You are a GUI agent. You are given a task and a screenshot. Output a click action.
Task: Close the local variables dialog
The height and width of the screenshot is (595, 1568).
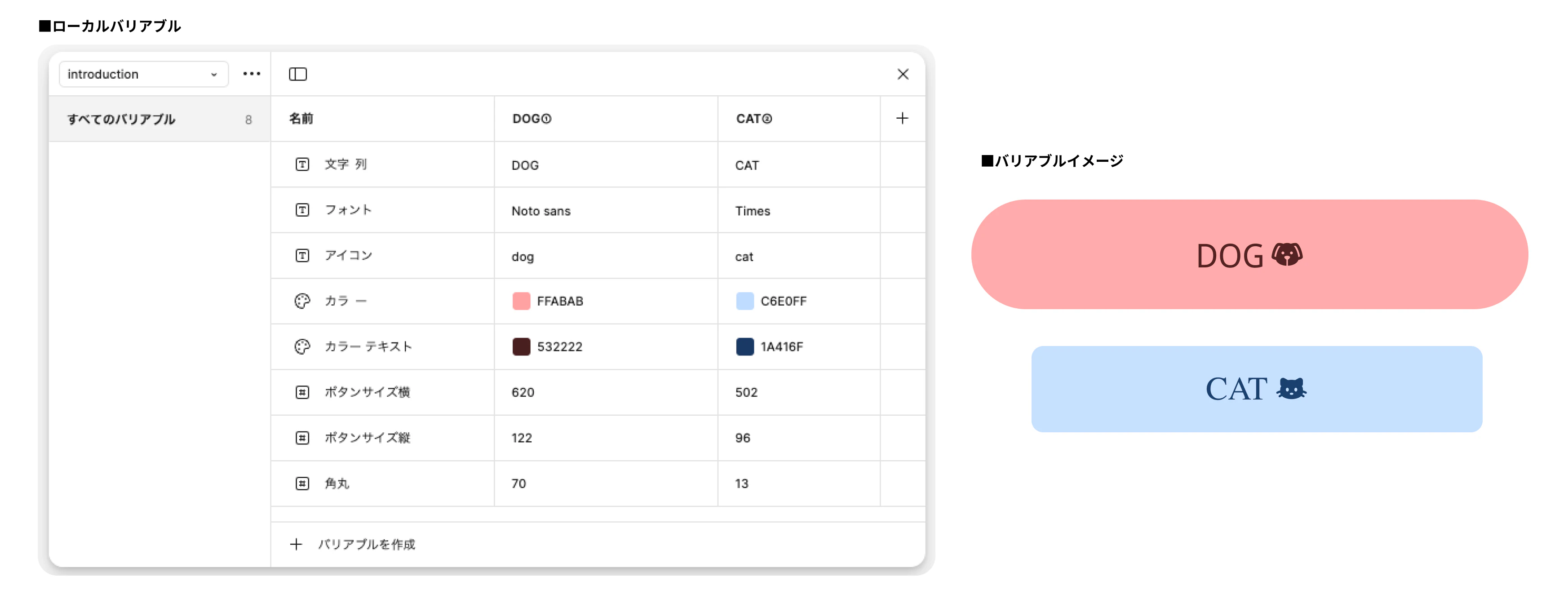[903, 74]
